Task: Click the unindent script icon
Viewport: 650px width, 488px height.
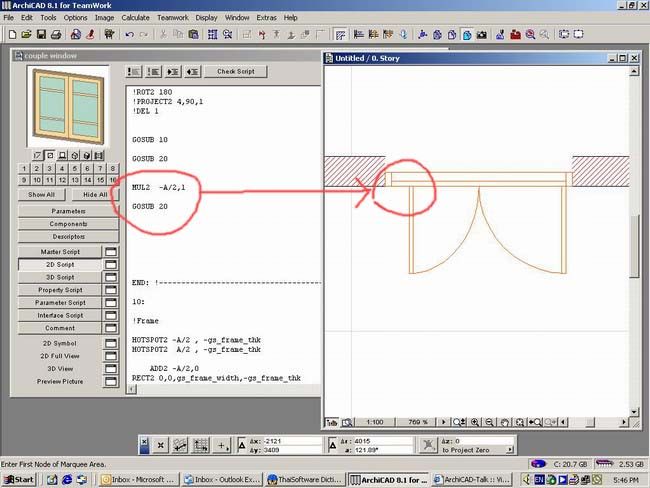Action: tap(192, 72)
